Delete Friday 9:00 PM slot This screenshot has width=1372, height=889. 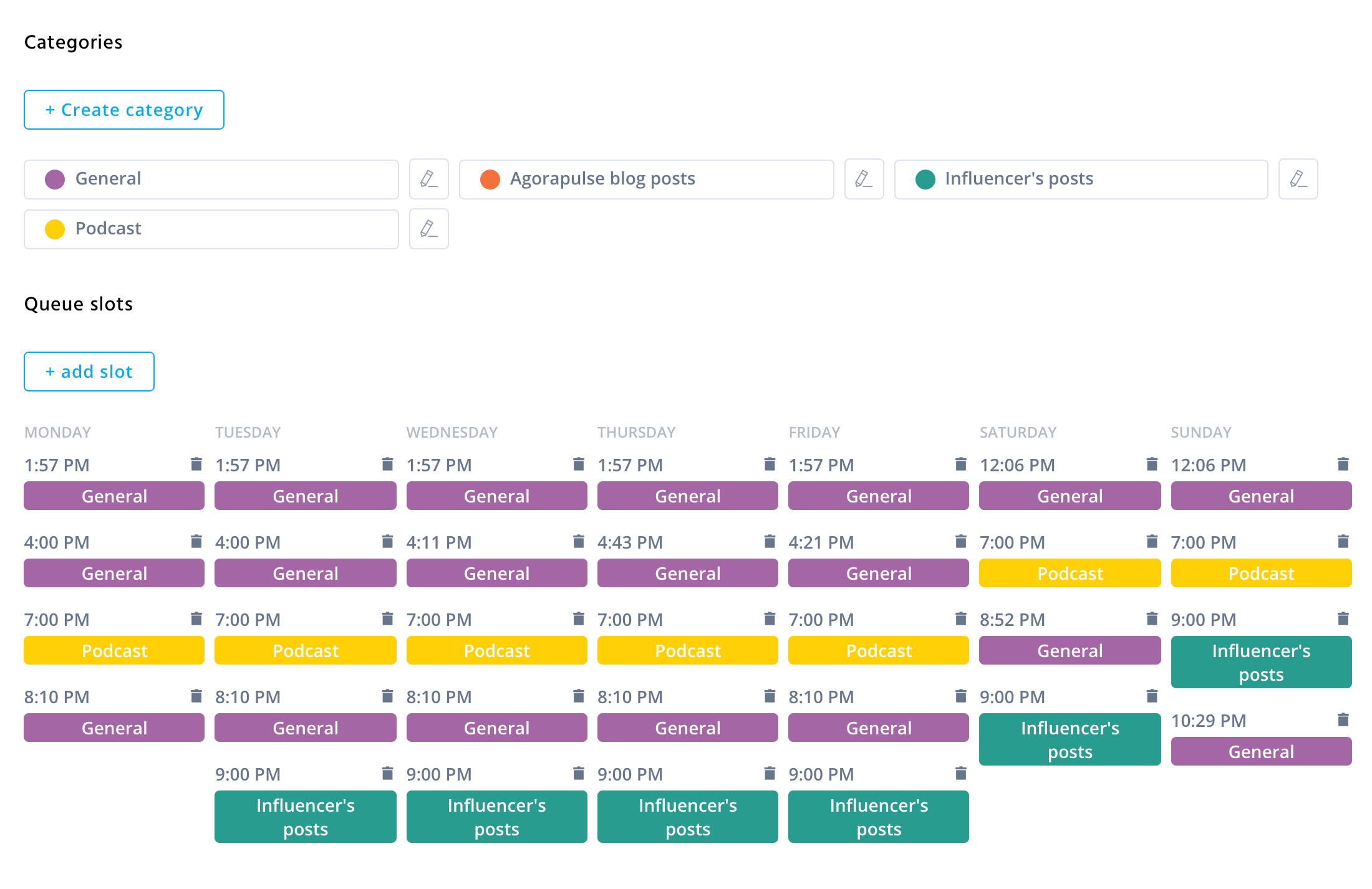pyautogui.click(x=960, y=774)
